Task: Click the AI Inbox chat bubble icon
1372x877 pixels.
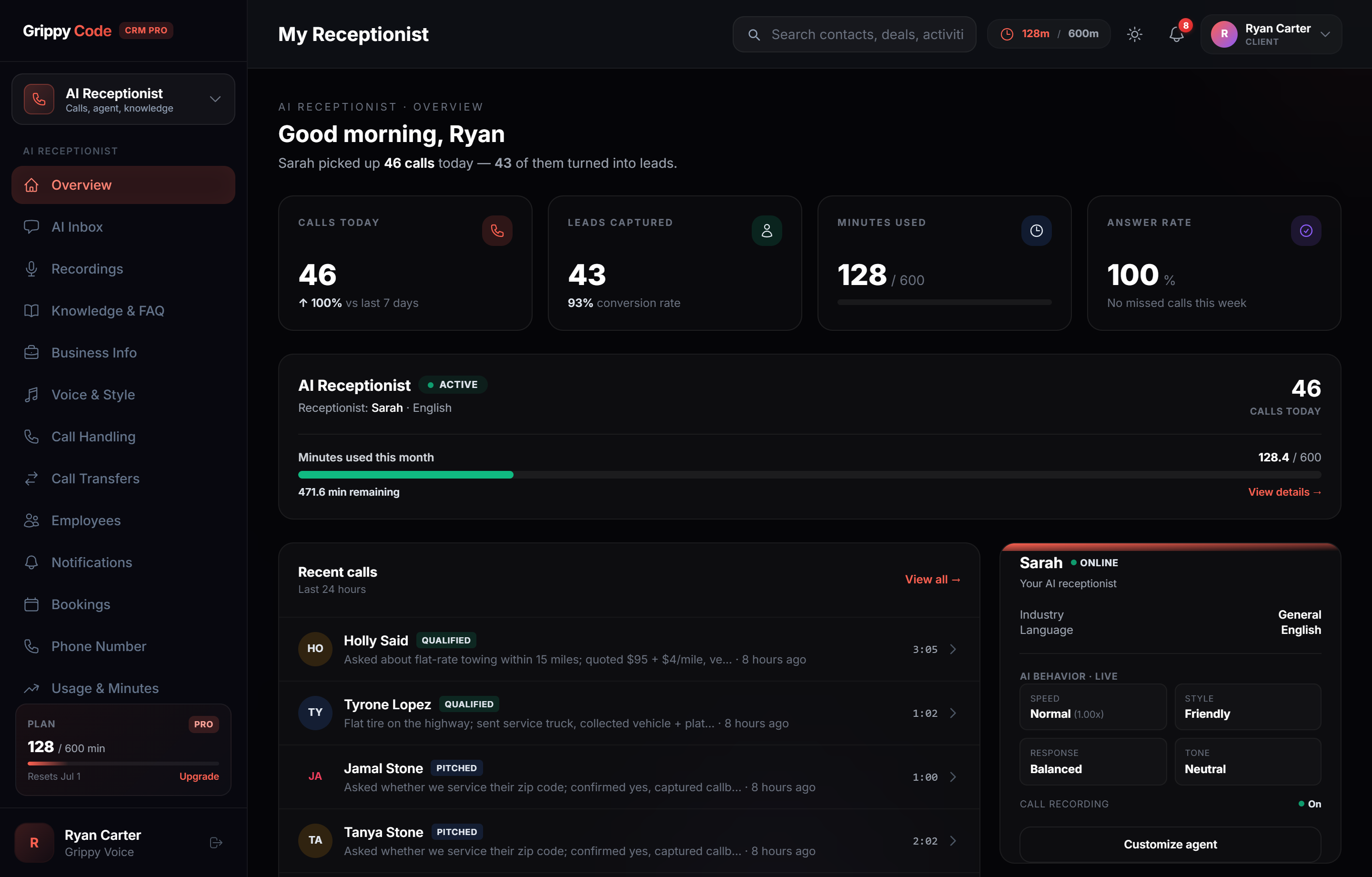Action: tap(31, 227)
